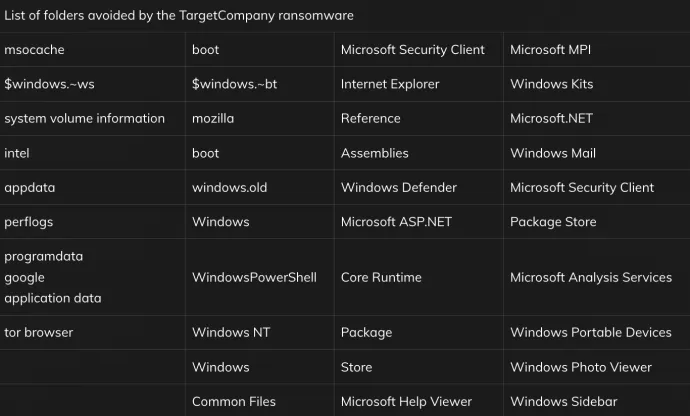Image resolution: width=690 pixels, height=416 pixels.
Task: Click the Windows NT cell
Action: pos(231,332)
